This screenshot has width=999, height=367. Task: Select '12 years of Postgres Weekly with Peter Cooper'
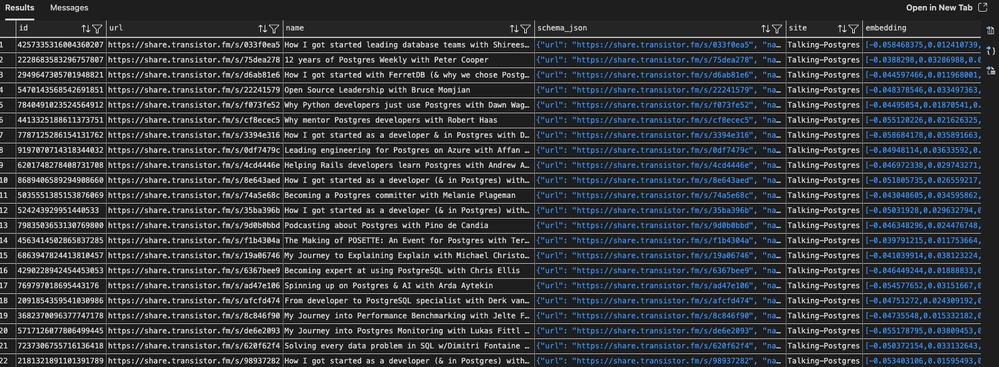point(408,60)
